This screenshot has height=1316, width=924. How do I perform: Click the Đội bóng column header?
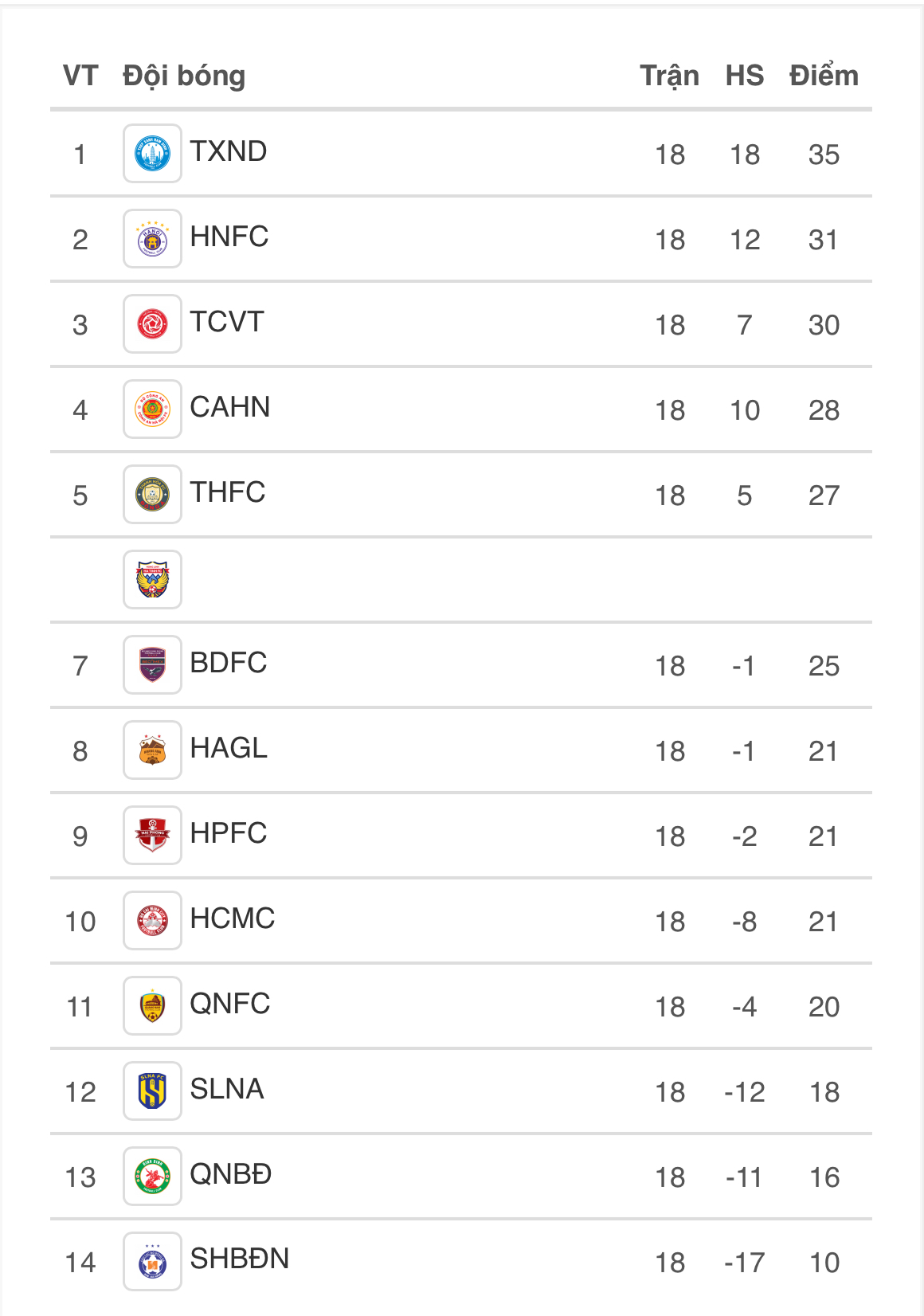(x=184, y=76)
